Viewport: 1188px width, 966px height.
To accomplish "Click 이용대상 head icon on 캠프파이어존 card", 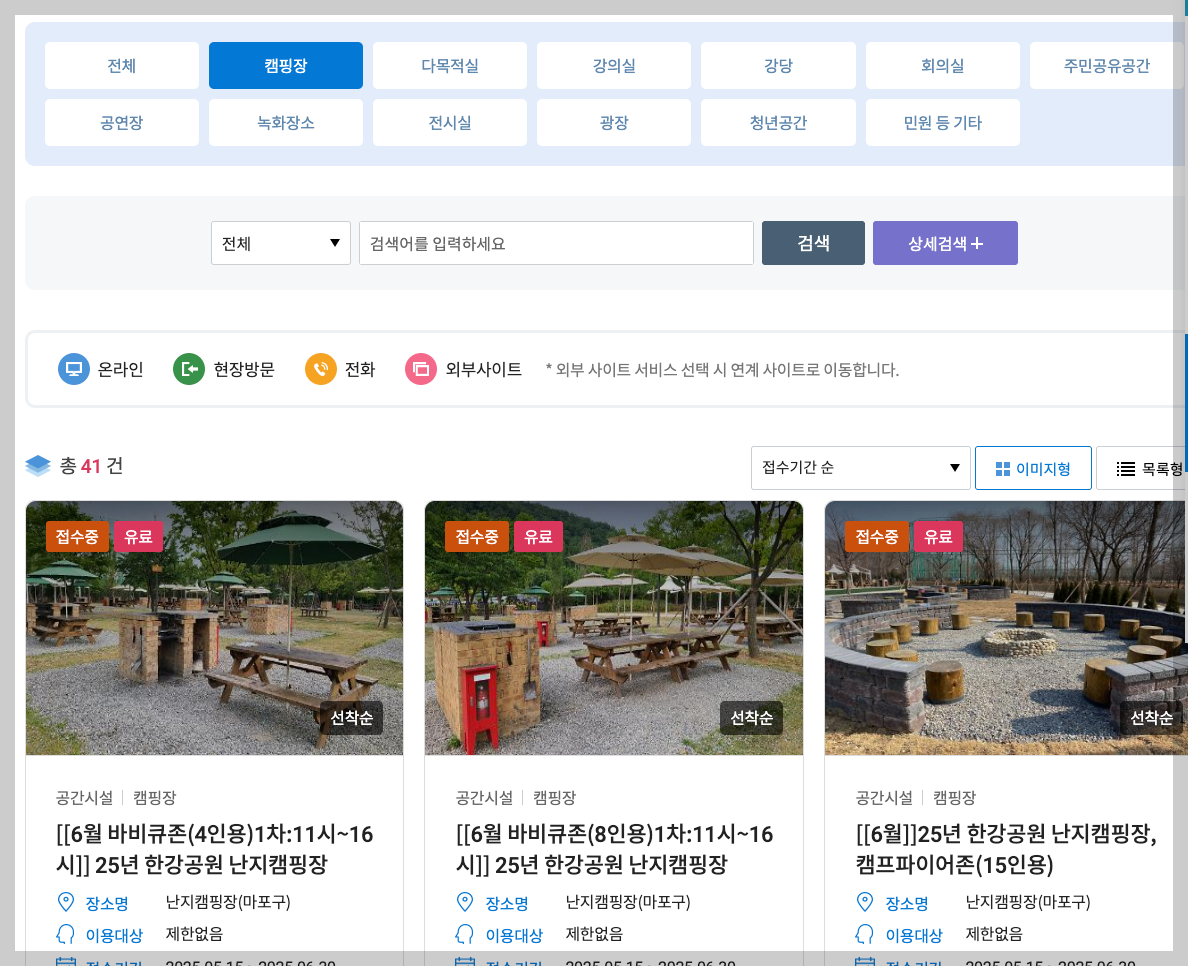I will coord(864,934).
